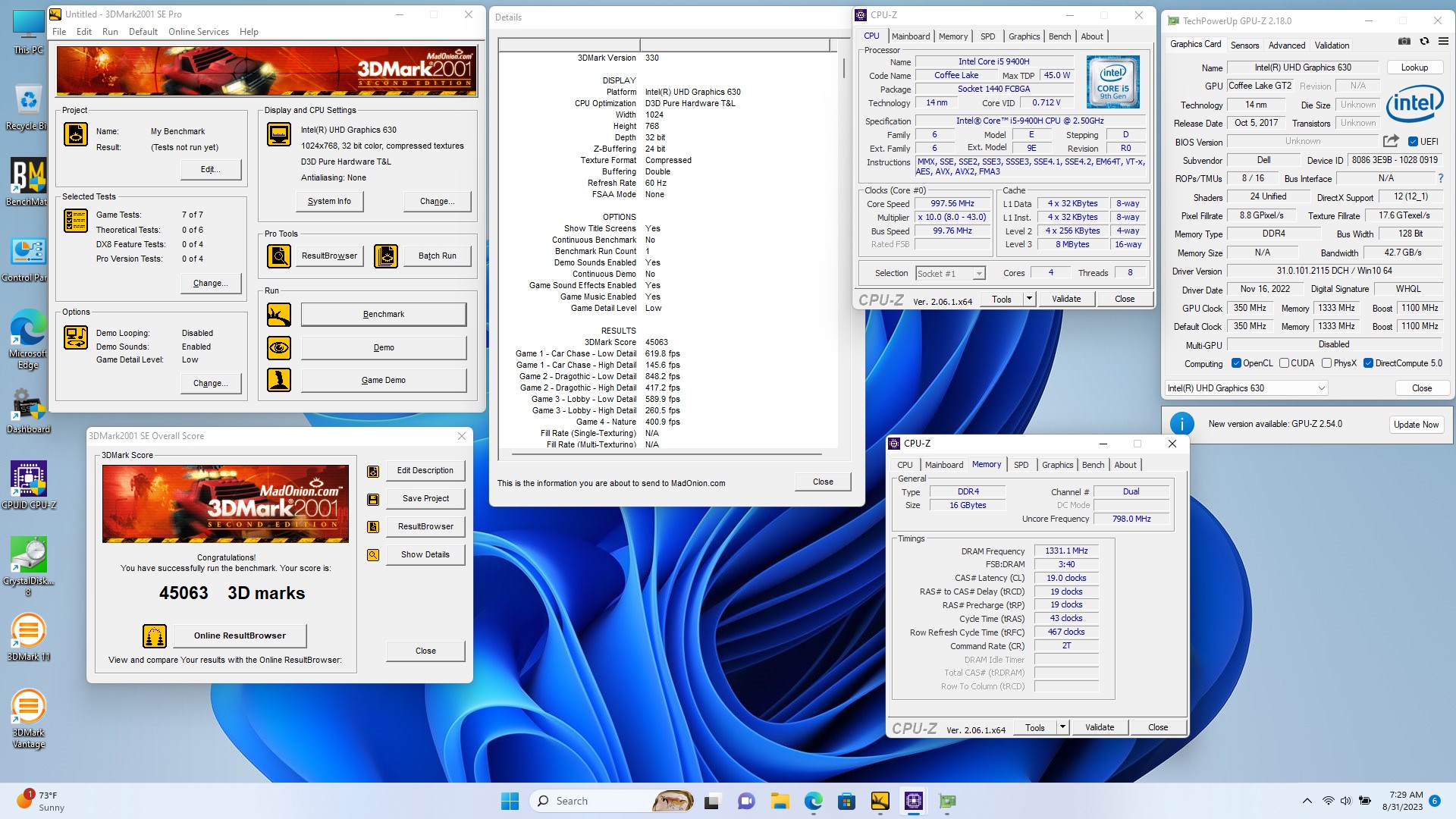Click the Online ResultBrowser button
Screen dimensions: 1456x819
point(240,635)
